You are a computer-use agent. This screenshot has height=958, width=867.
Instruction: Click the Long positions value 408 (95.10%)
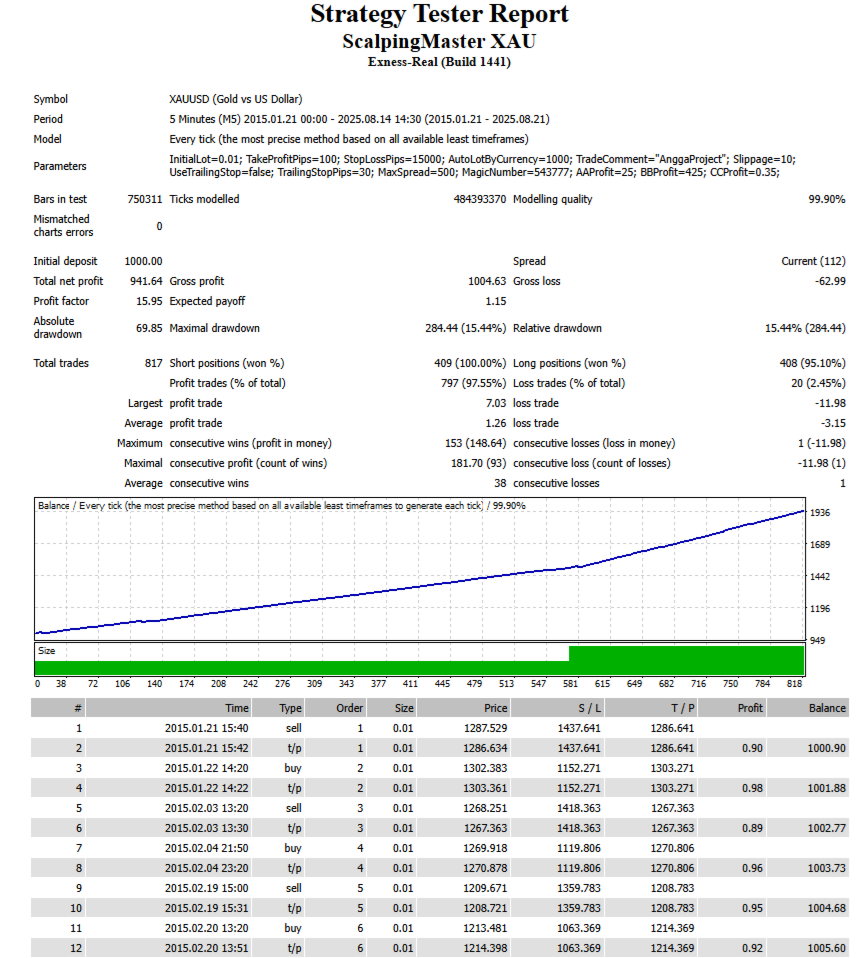coord(813,364)
